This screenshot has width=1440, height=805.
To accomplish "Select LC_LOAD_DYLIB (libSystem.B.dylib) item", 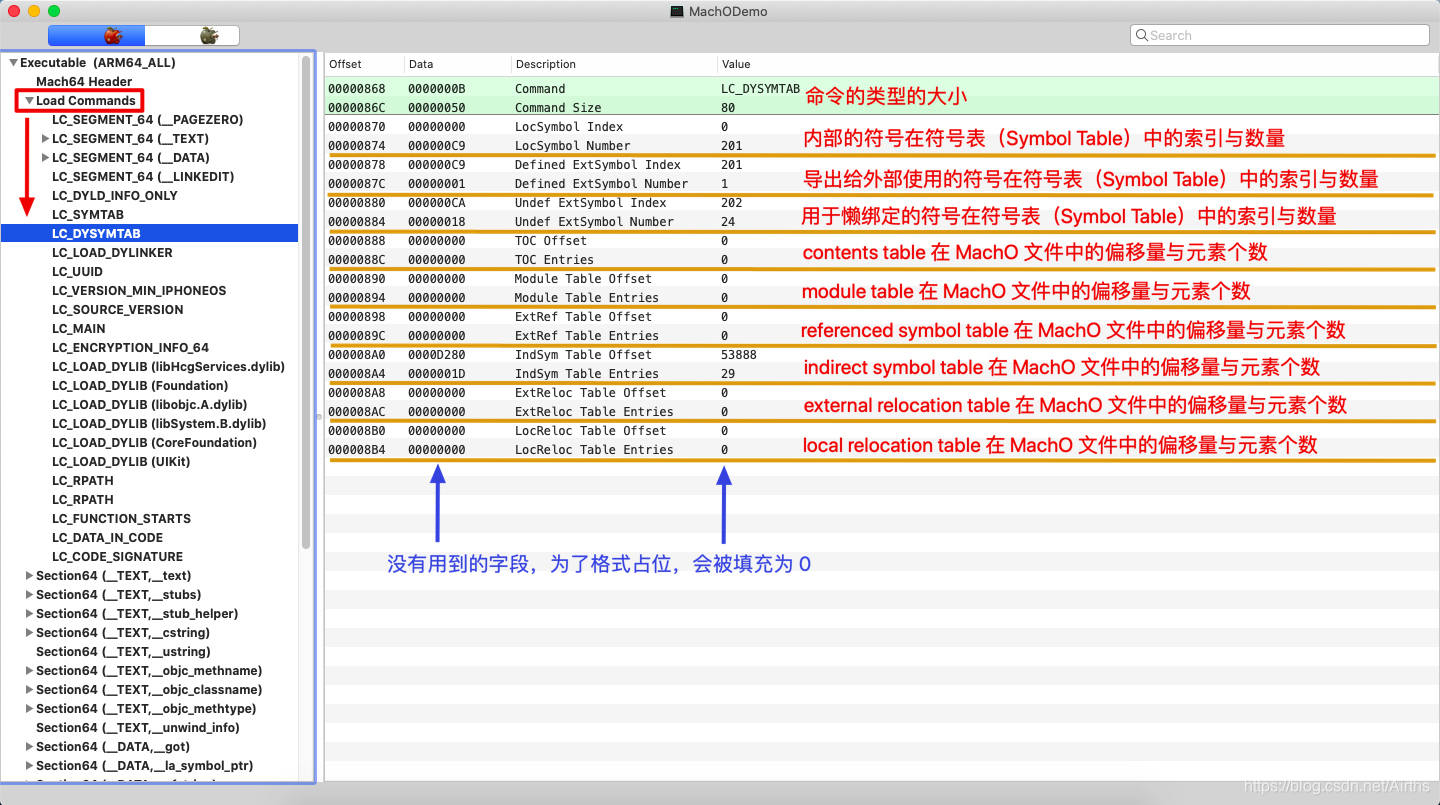I will [159, 424].
